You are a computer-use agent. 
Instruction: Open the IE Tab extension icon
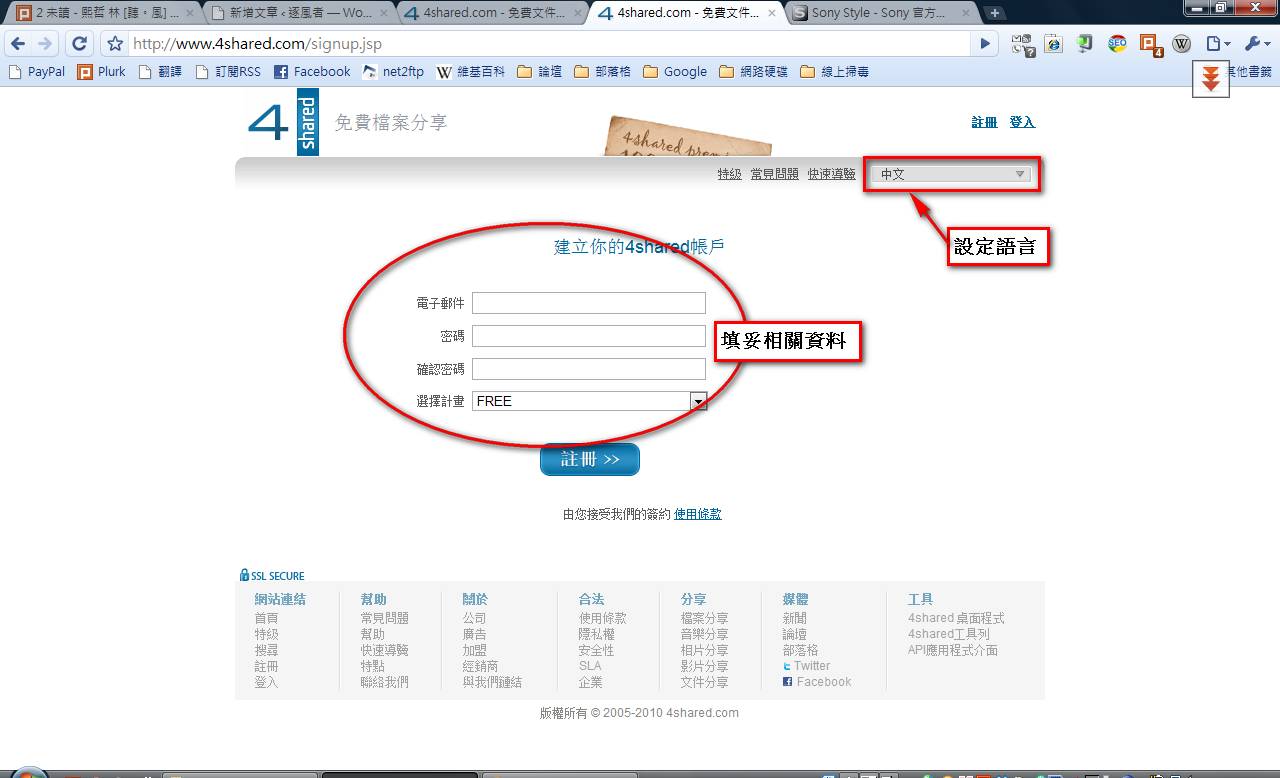pyautogui.click(x=1053, y=44)
